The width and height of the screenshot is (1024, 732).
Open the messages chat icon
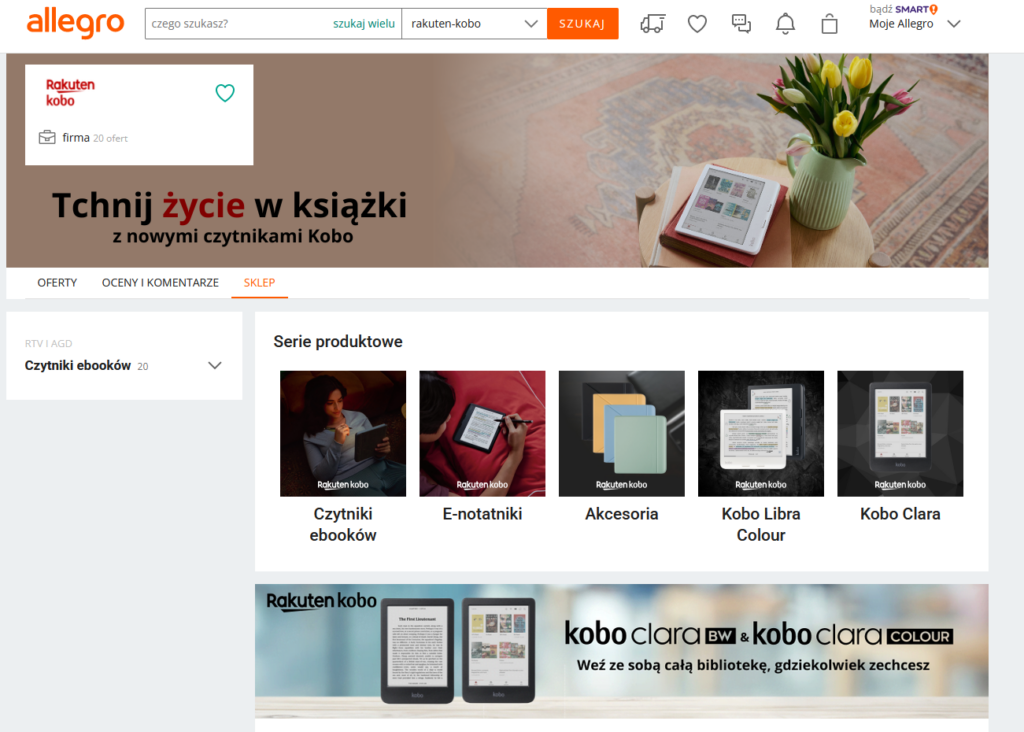pyautogui.click(x=741, y=24)
